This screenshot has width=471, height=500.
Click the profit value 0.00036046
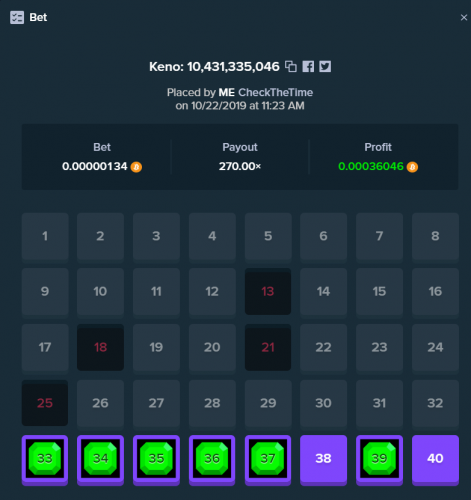pos(371,166)
